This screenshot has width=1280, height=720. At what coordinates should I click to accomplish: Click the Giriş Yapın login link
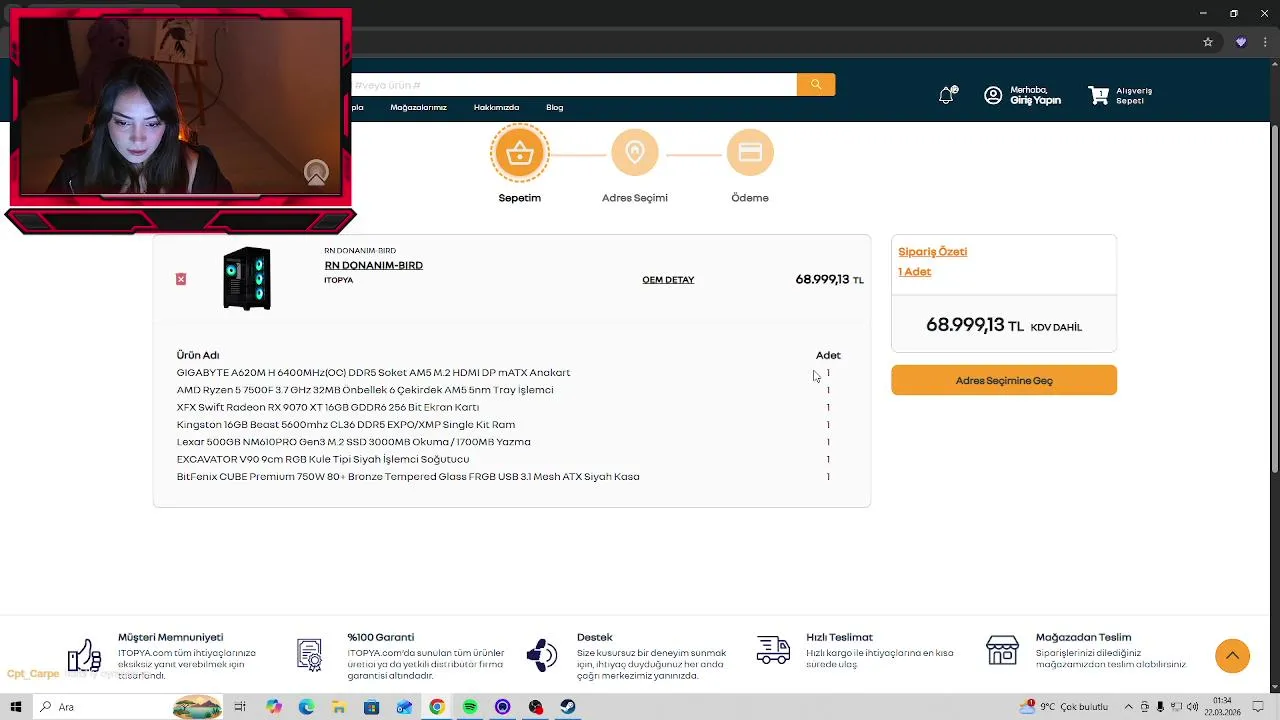point(1035,101)
